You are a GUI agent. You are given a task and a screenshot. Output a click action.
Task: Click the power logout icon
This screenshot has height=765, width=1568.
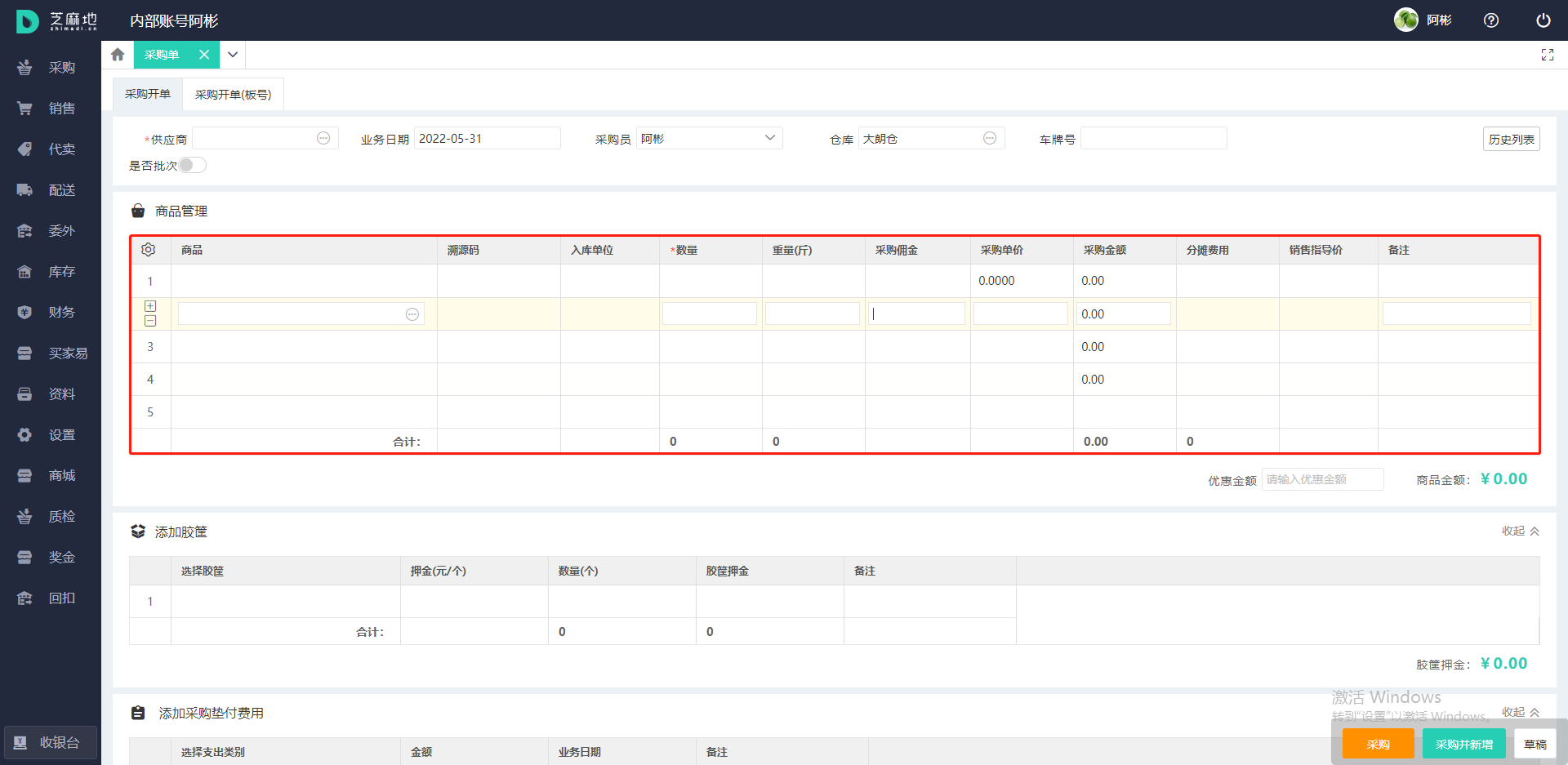1543,20
